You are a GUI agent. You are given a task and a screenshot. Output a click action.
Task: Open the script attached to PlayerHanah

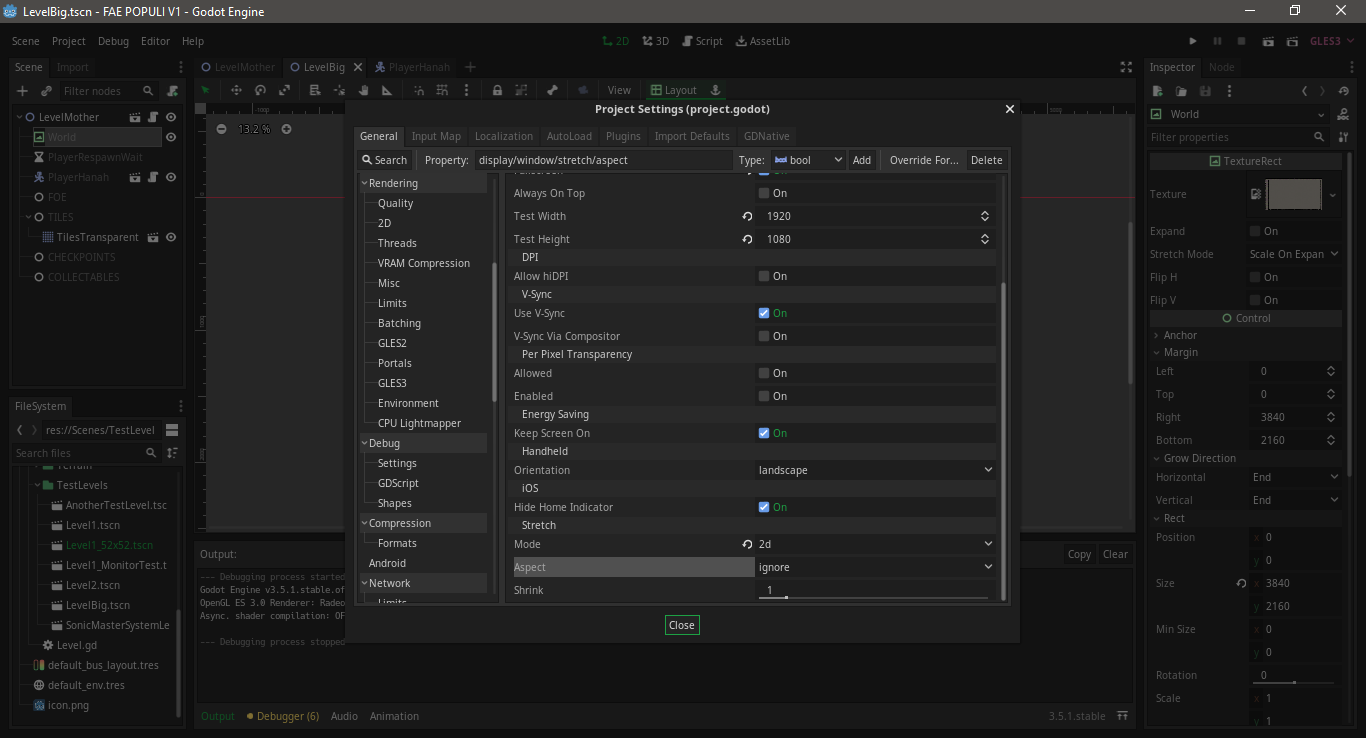pos(153,177)
